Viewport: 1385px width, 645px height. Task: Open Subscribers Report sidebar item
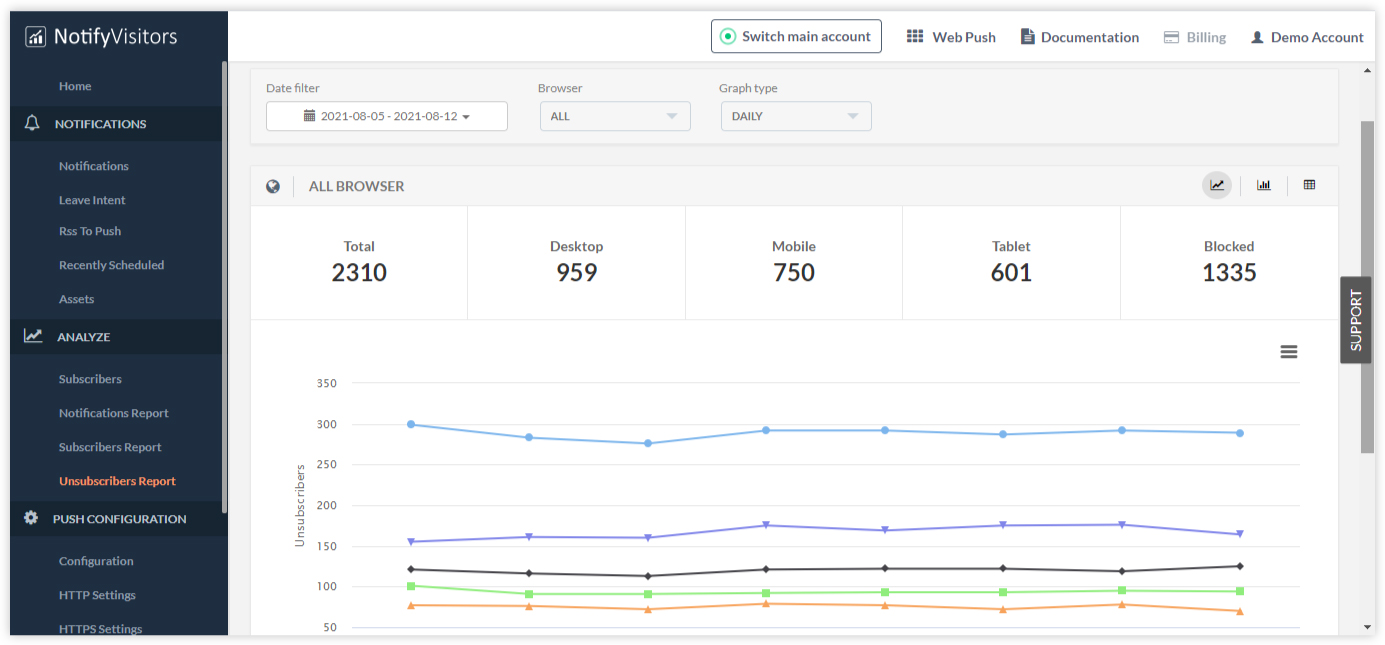[110, 447]
